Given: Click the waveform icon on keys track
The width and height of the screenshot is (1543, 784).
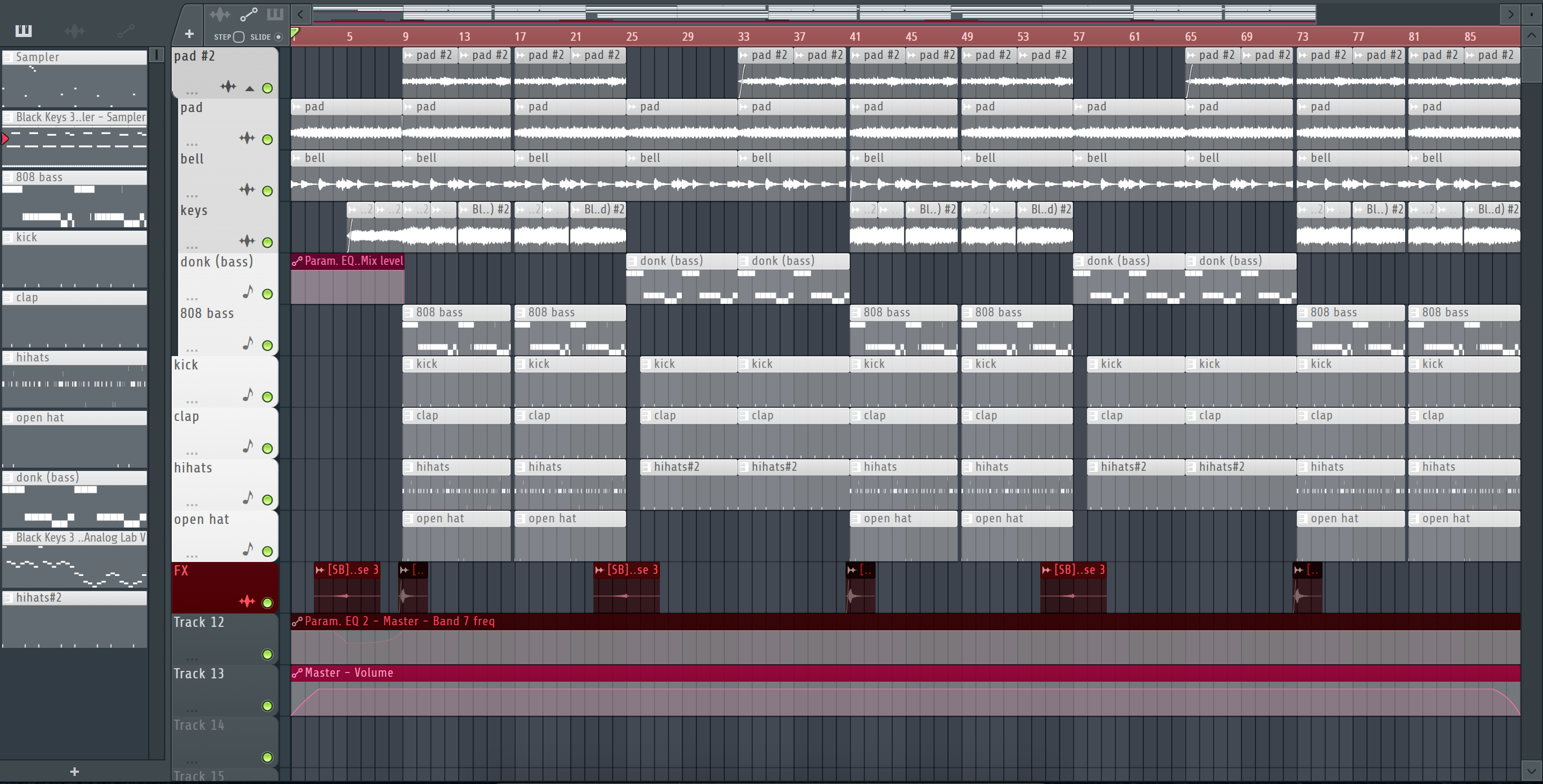Looking at the screenshot, I should [x=247, y=241].
